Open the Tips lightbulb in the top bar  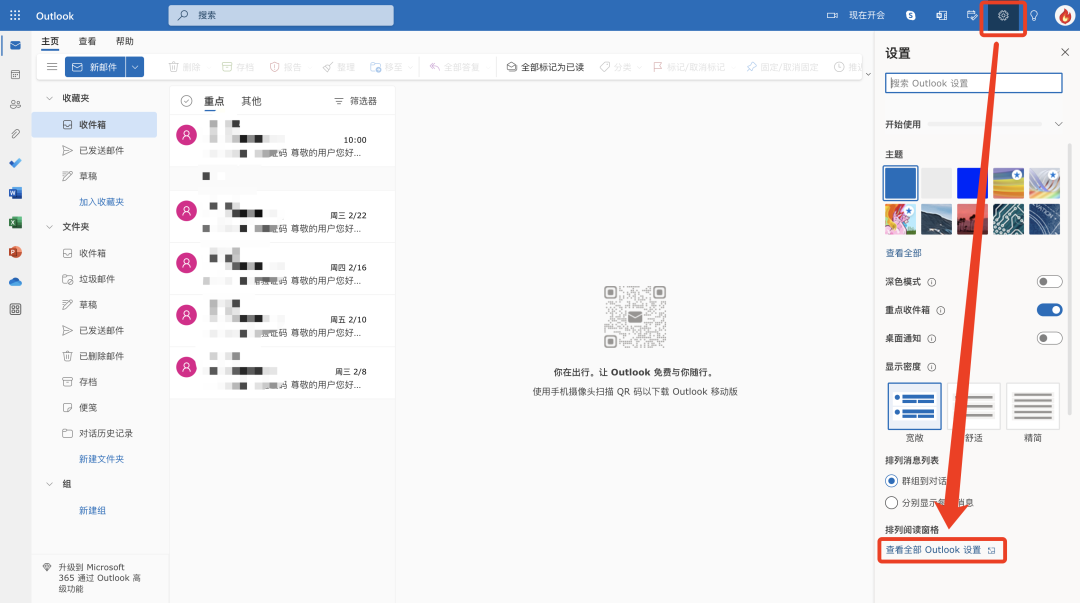pyautogui.click(x=1033, y=15)
